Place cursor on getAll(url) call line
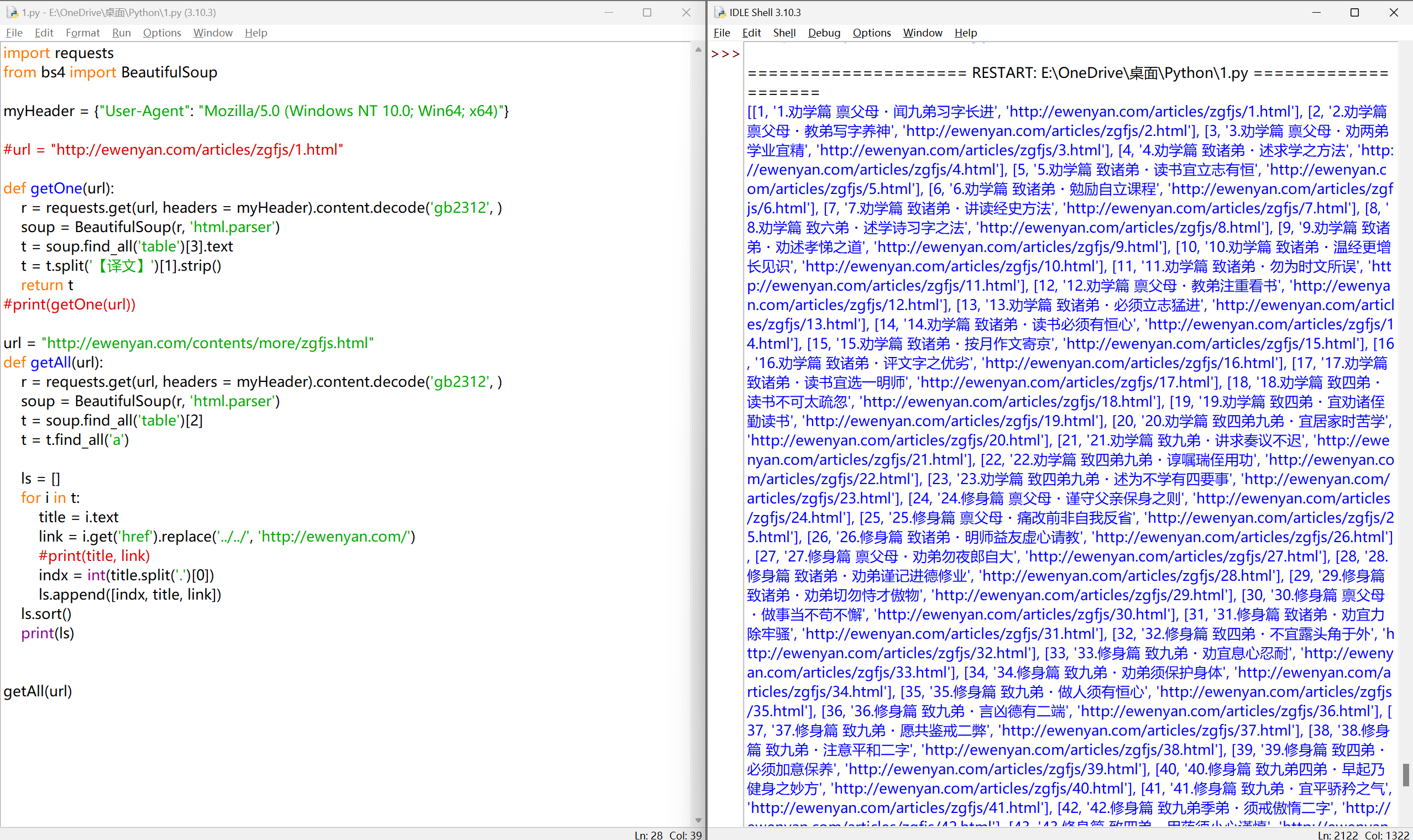The image size is (1413, 840). point(38,691)
